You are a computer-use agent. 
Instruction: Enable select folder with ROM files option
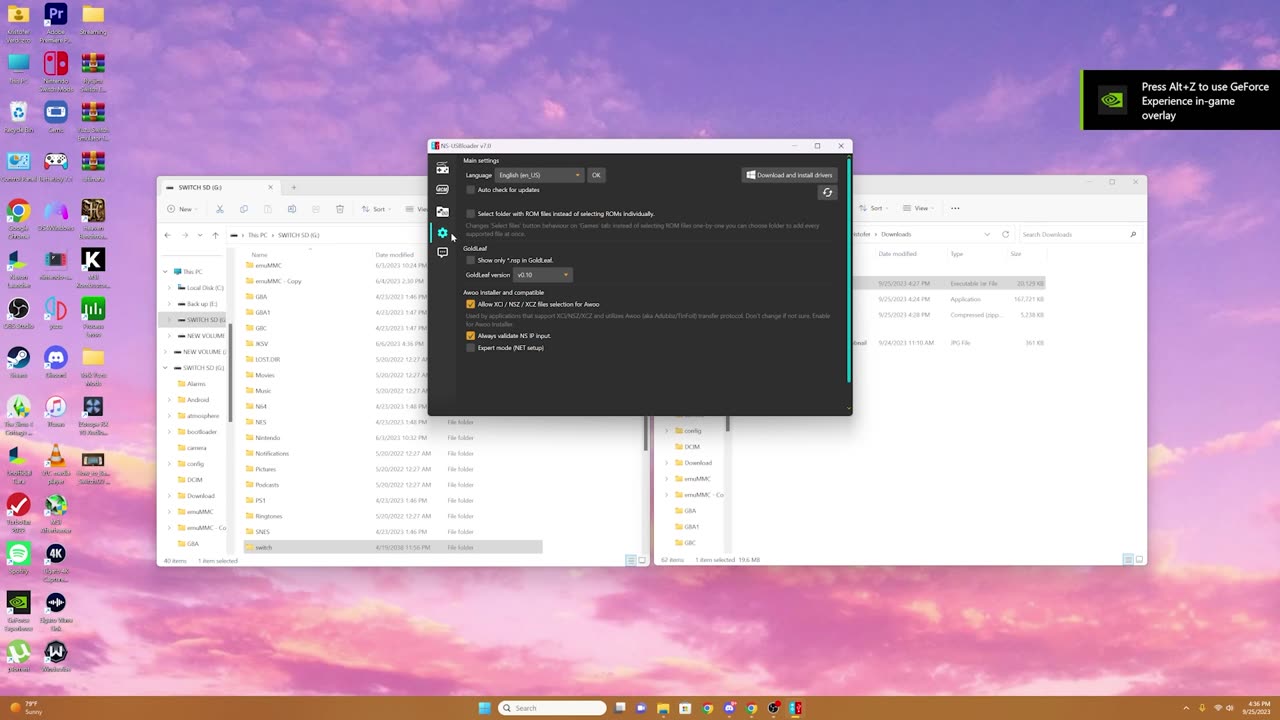coord(471,214)
